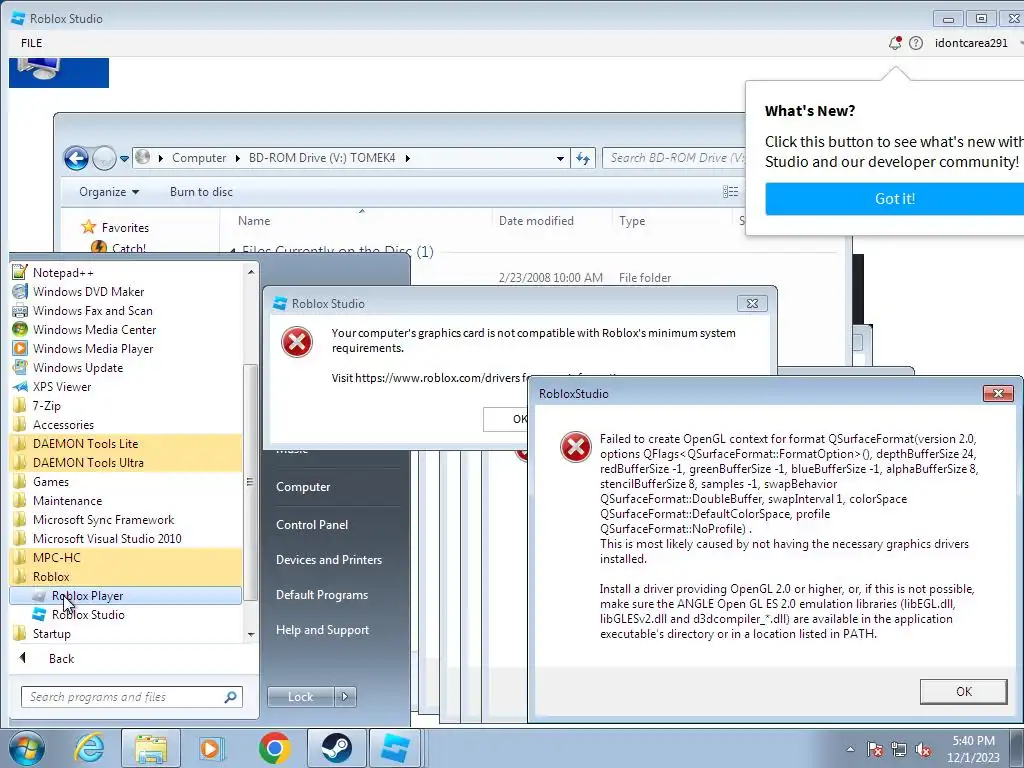Click OK in the graphics card error dialog
1024x768 pixels.
(506, 419)
